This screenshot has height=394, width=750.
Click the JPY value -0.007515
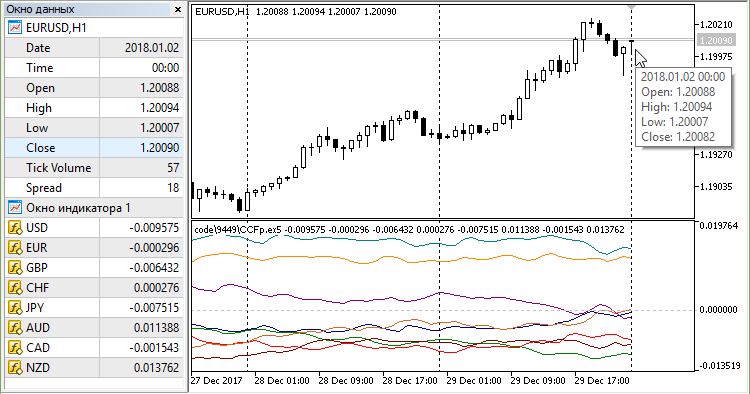(154, 308)
